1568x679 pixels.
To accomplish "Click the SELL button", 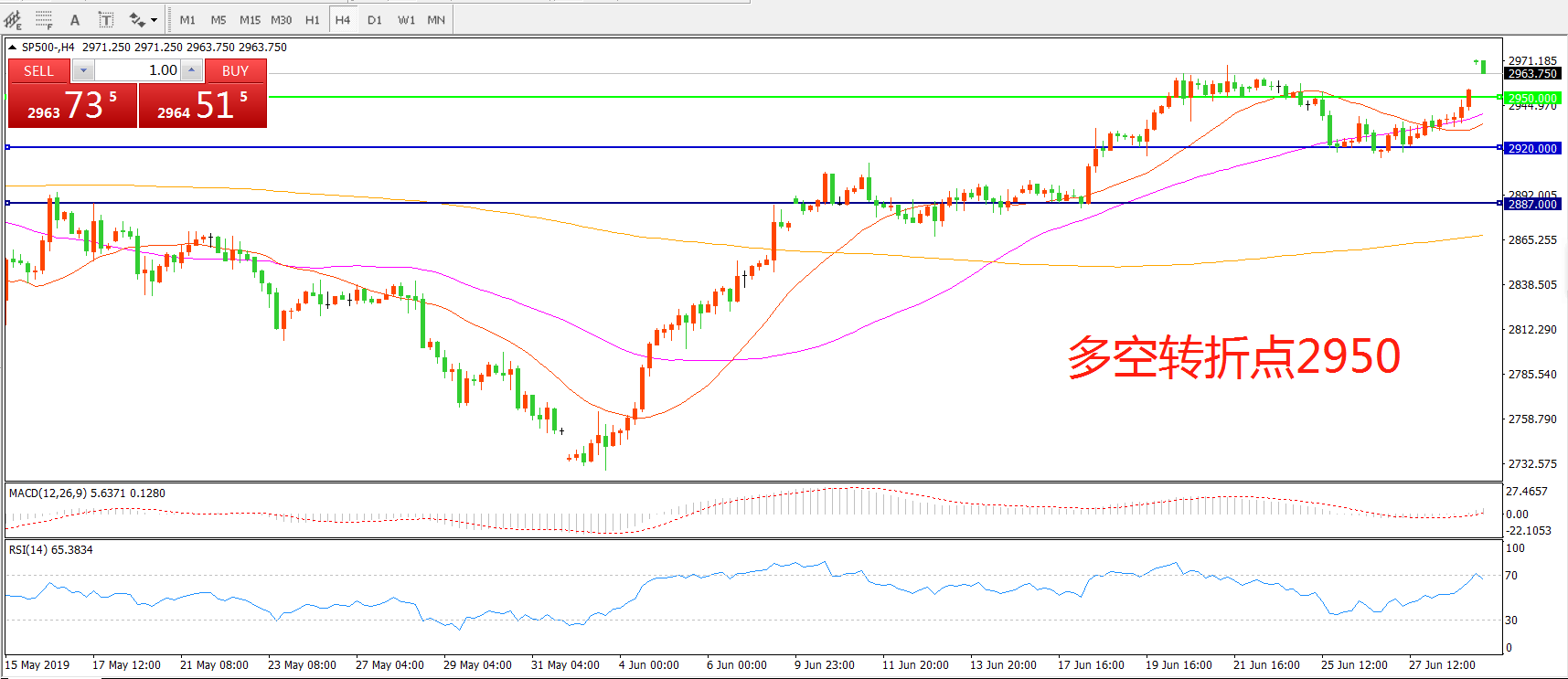I will pos(38,70).
